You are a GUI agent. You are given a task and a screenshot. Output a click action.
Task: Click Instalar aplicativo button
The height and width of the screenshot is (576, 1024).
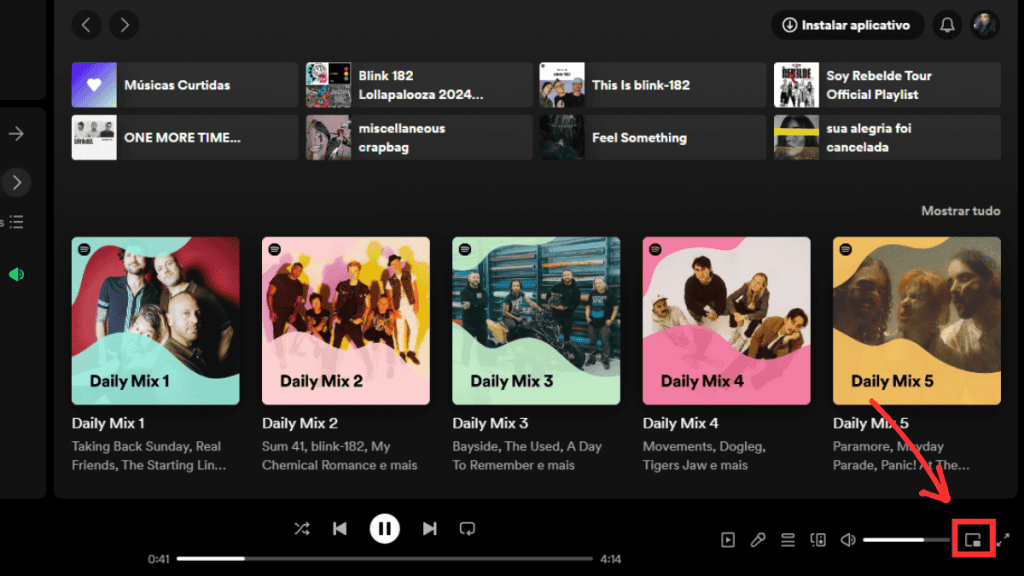pos(847,25)
